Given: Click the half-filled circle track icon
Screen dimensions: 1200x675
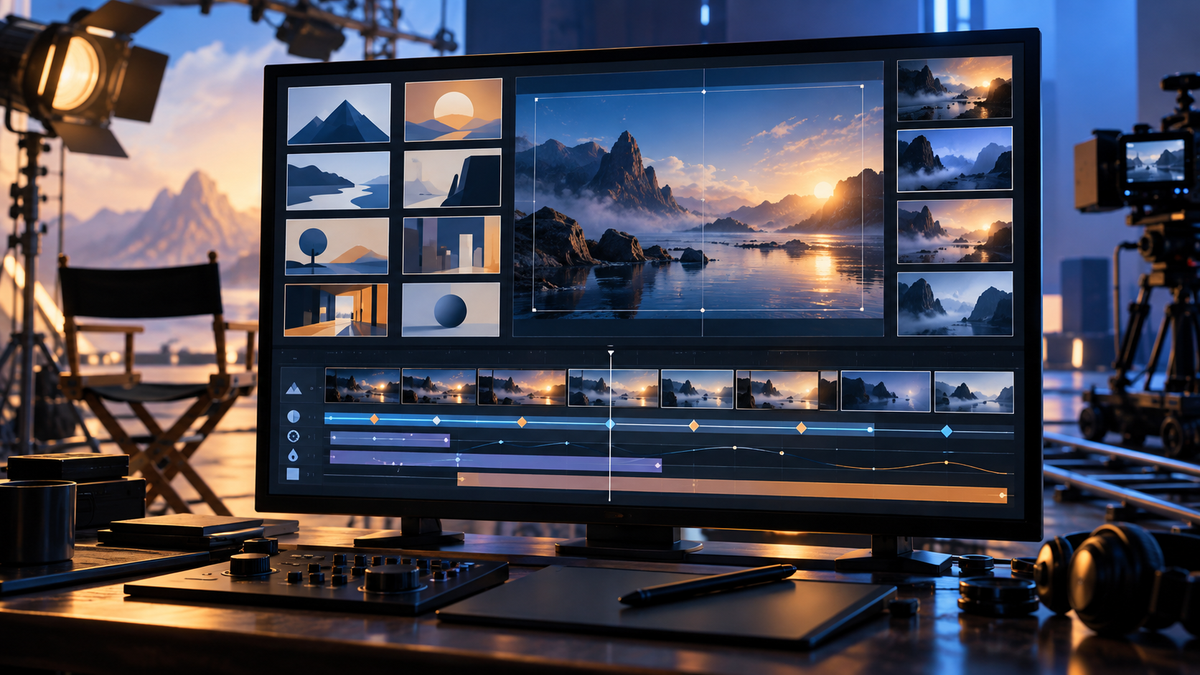Looking at the screenshot, I should pos(294,416).
